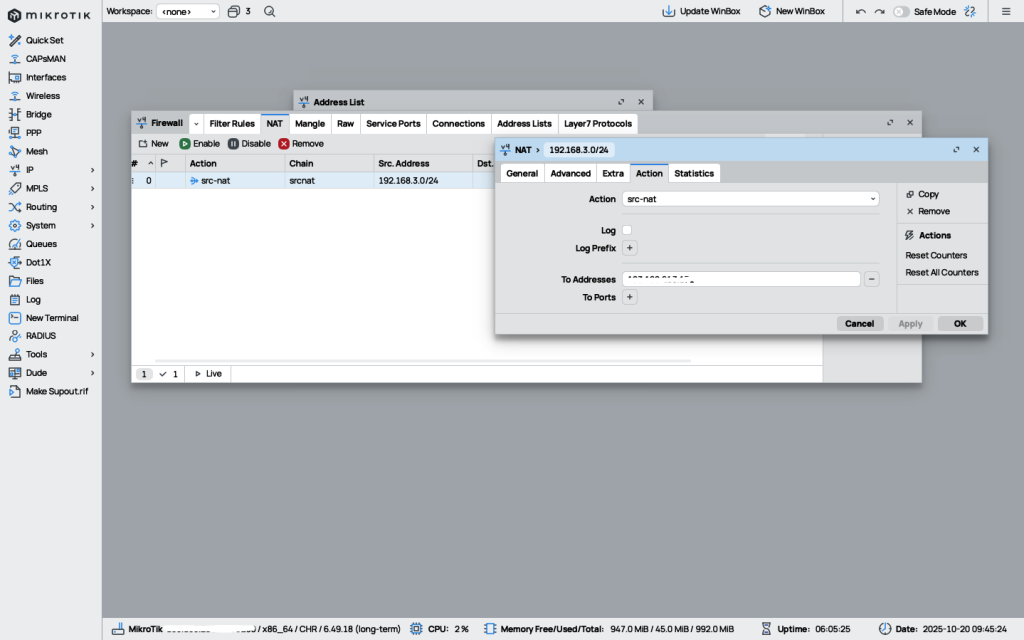
Task: Click the Wireless icon in sidebar
Action: coord(15,96)
